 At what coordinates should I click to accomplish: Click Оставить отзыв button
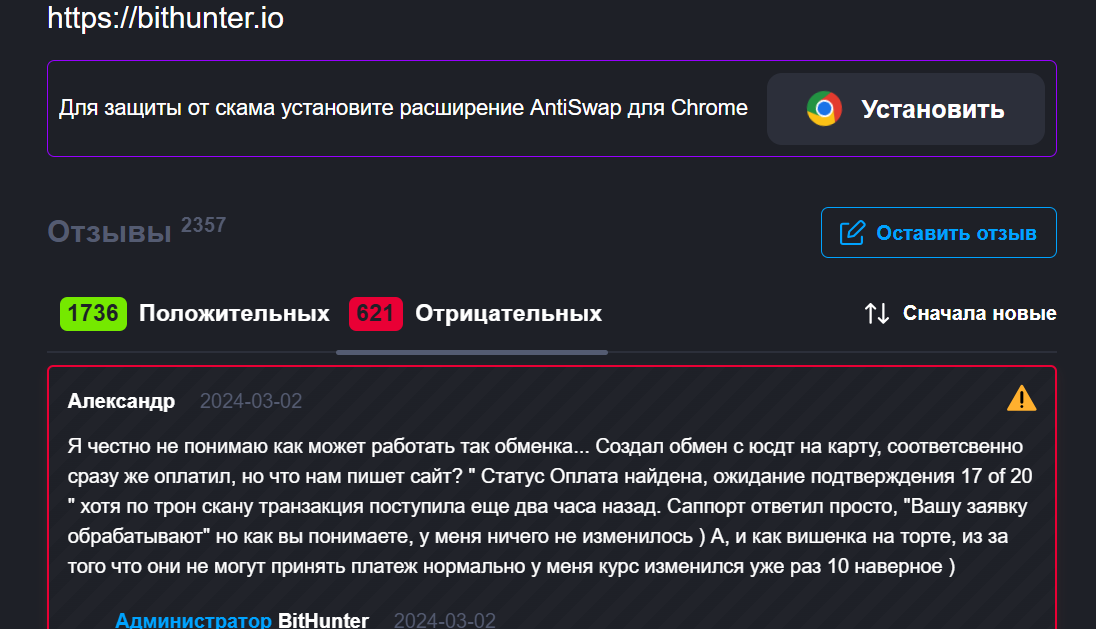pyautogui.click(x=939, y=233)
